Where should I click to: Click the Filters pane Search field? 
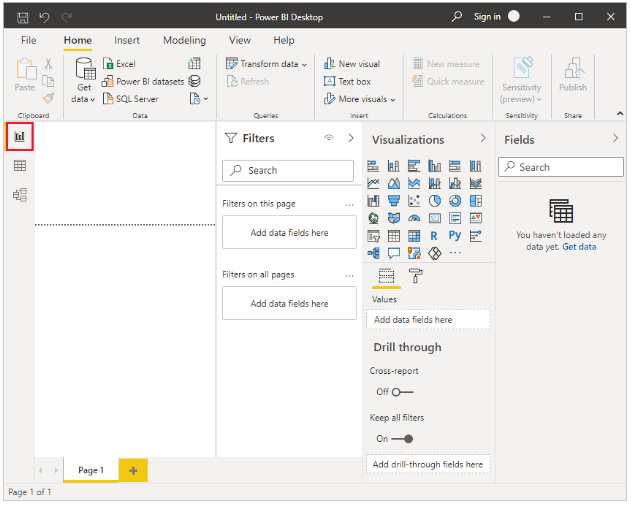[288, 171]
